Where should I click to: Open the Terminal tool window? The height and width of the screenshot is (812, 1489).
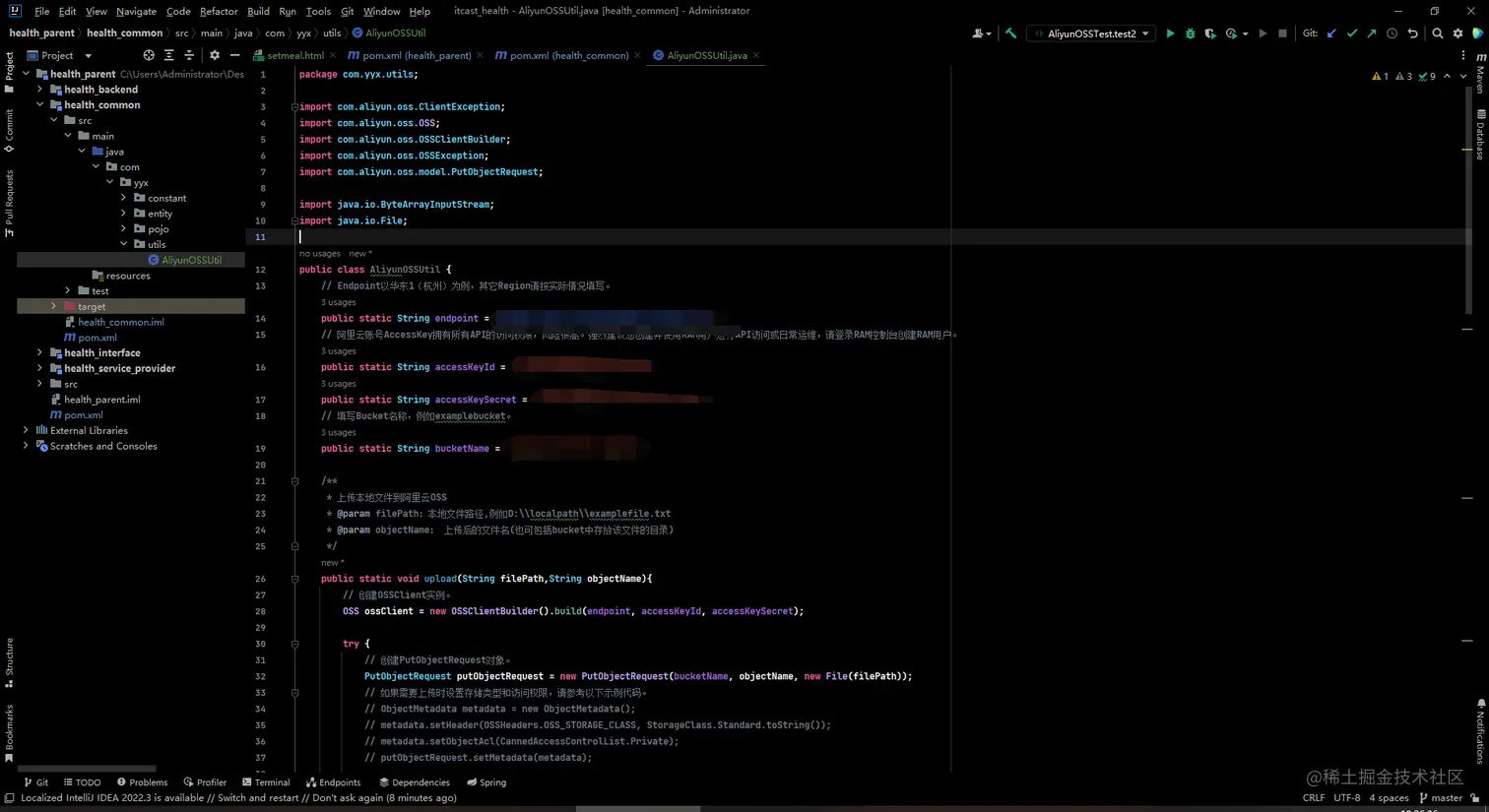(266, 782)
